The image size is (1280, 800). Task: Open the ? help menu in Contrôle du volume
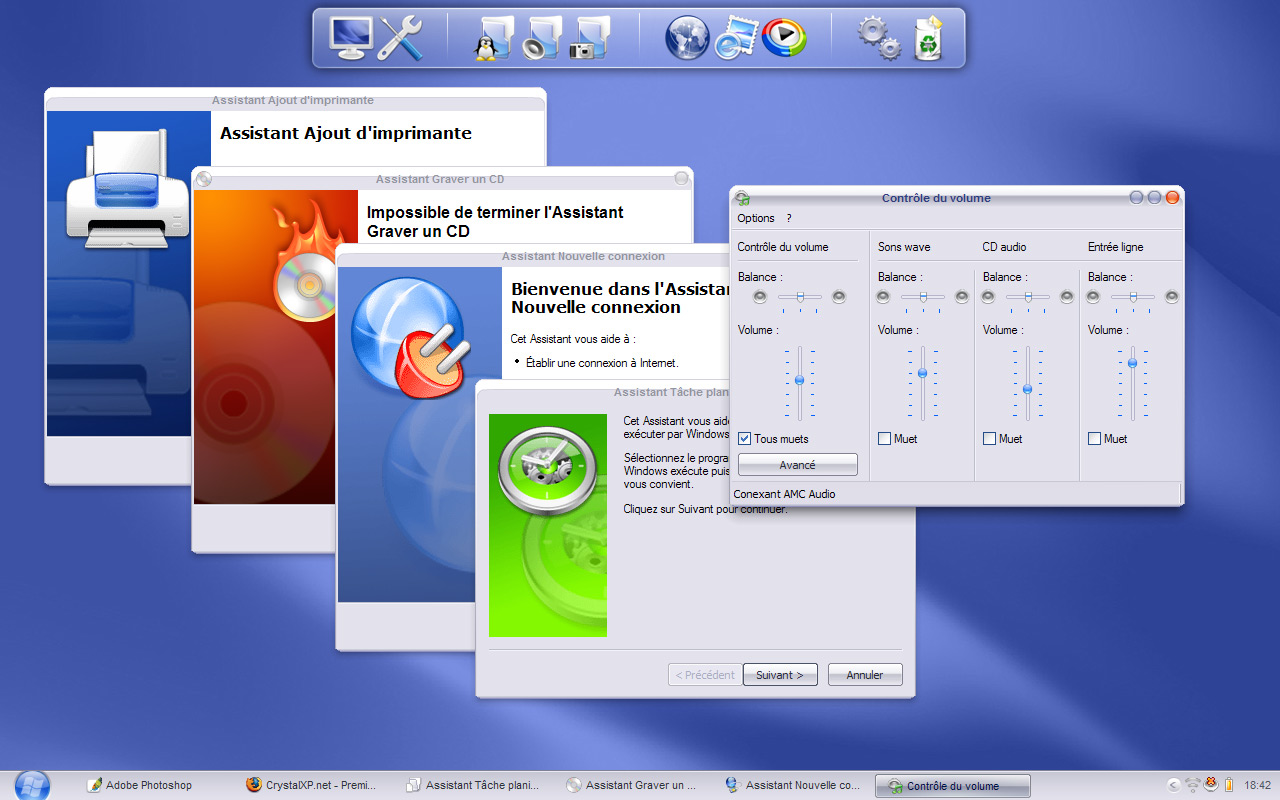788,218
